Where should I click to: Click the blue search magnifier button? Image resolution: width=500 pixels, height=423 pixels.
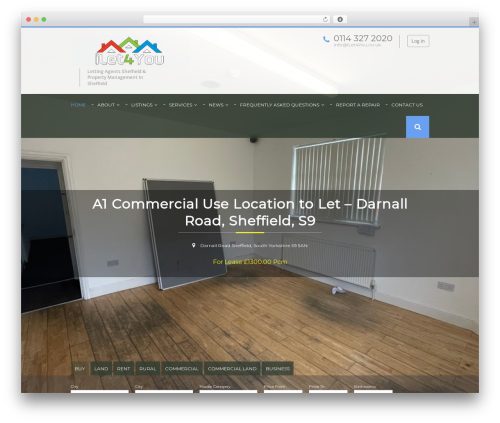[x=417, y=127]
